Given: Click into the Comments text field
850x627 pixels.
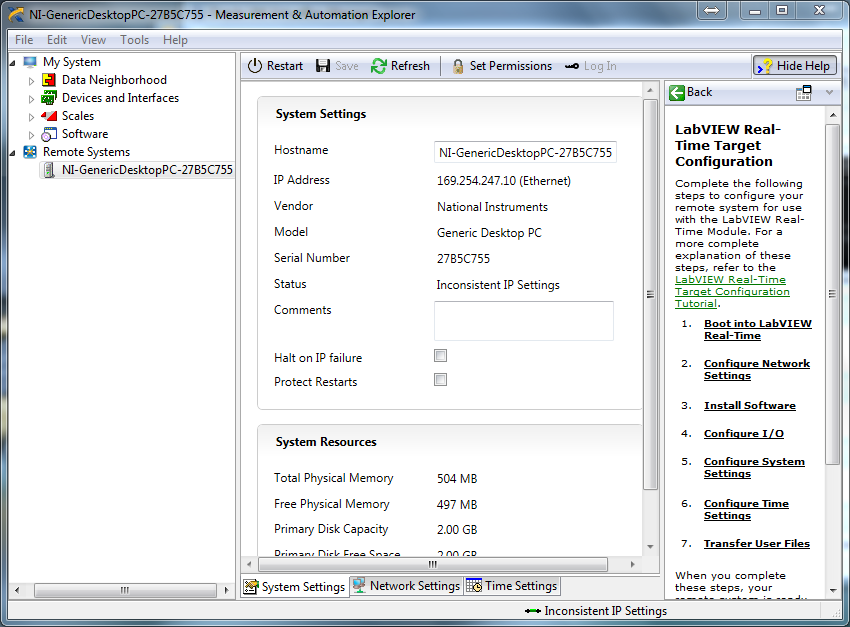Looking at the screenshot, I should coord(523,321).
